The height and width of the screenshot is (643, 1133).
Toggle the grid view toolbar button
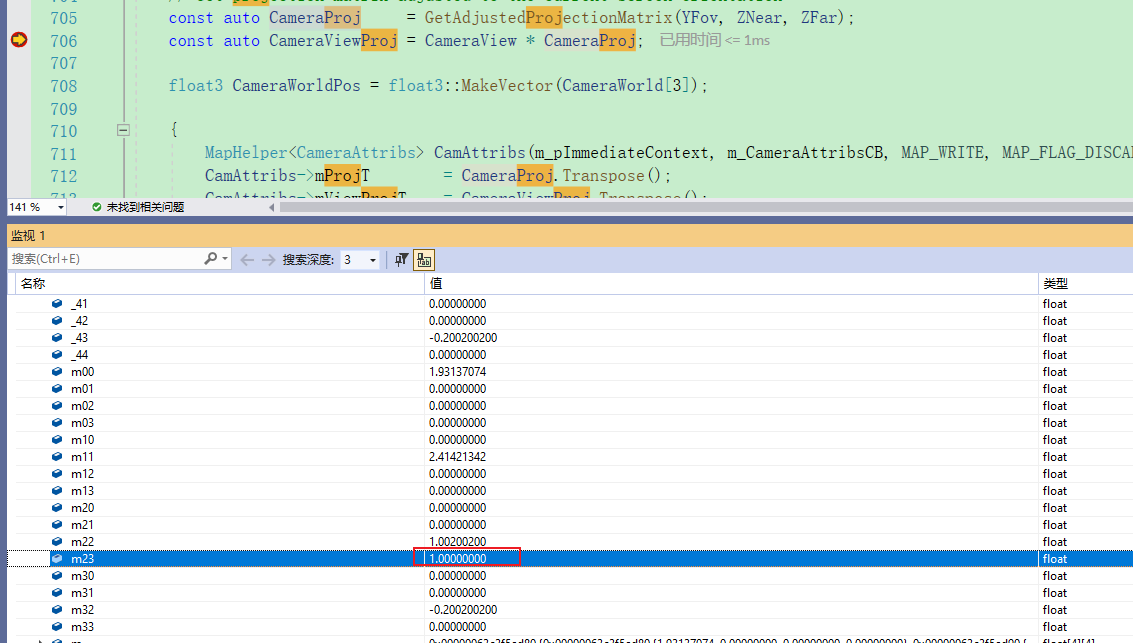click(423, 259)
